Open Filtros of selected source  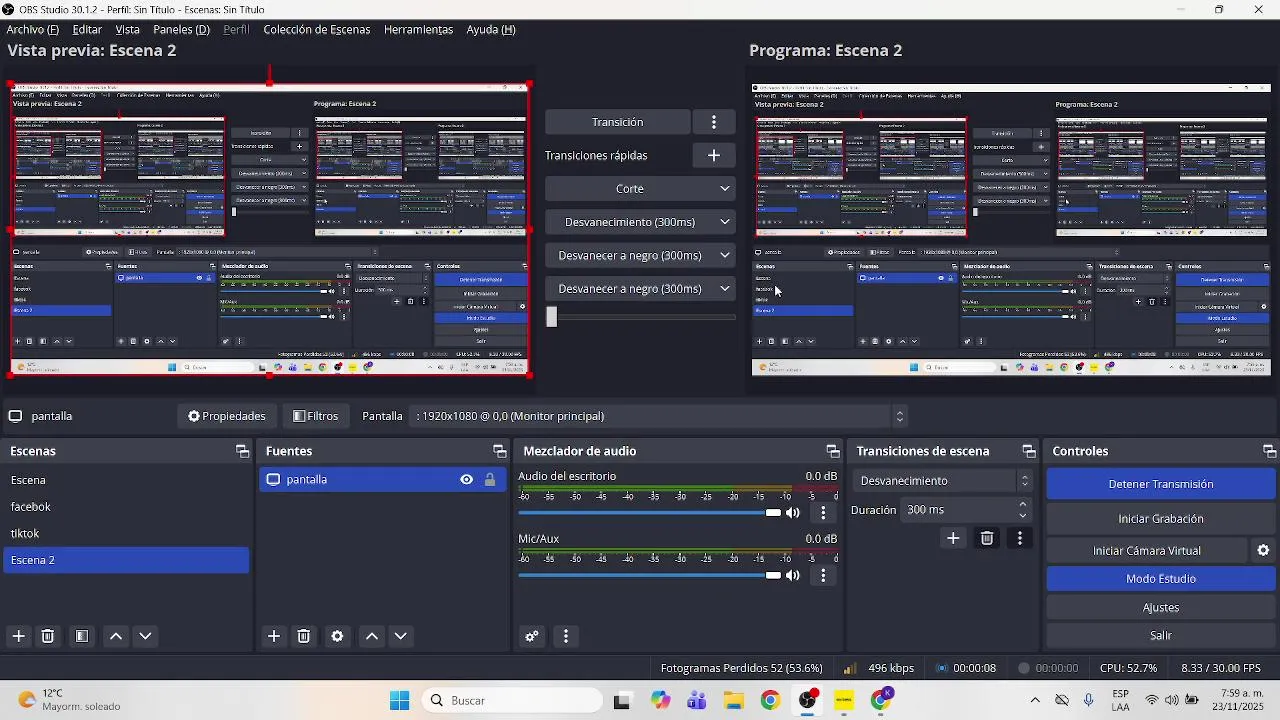[316, 416]
